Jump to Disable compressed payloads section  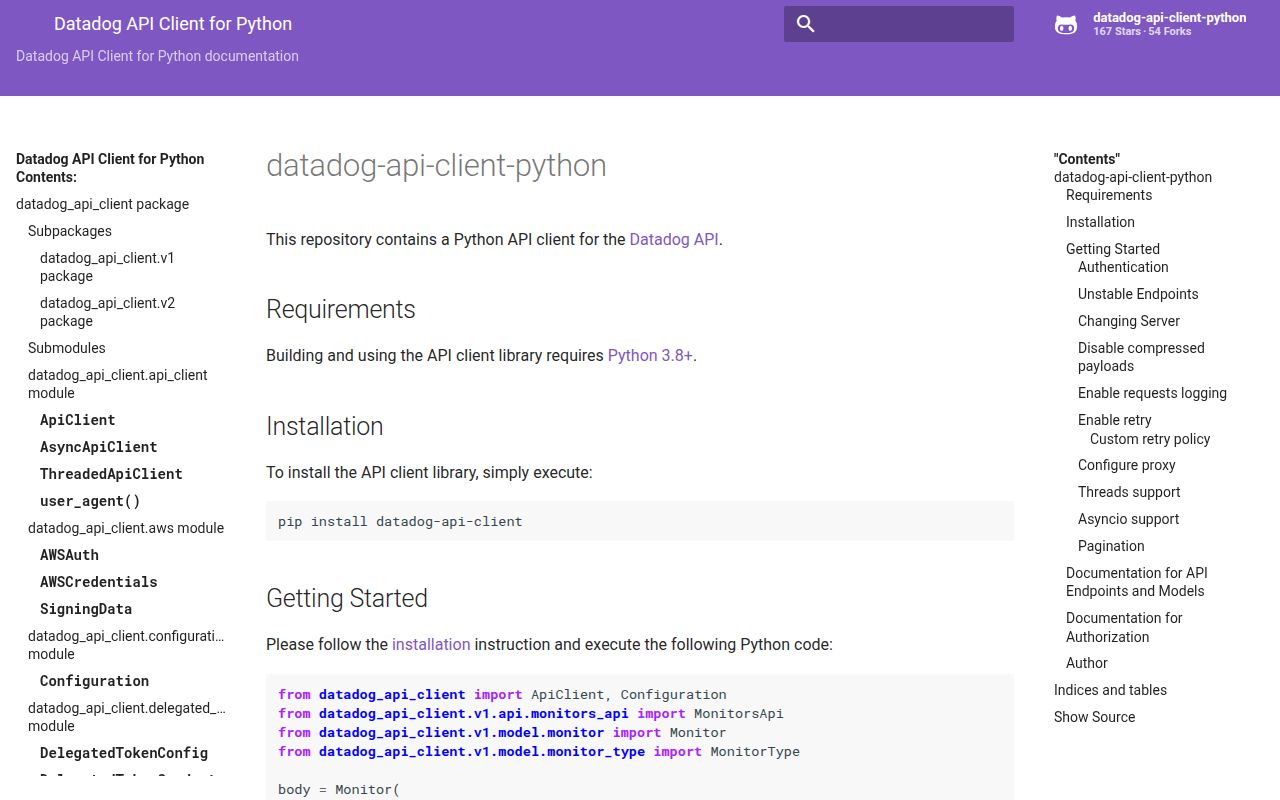pos(1141,357)
